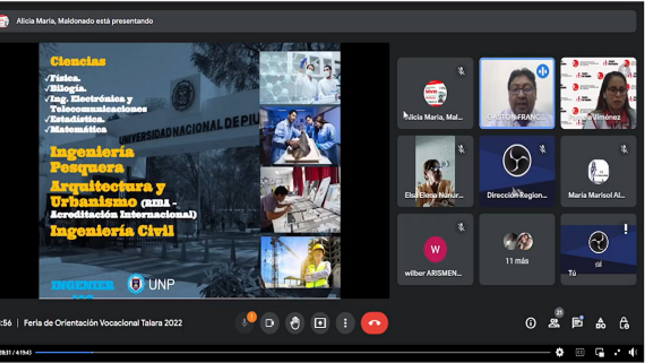Raise your hand in the meeting
Screen dimensions: 645x363
pyautogui.click(x=295, y=323)
